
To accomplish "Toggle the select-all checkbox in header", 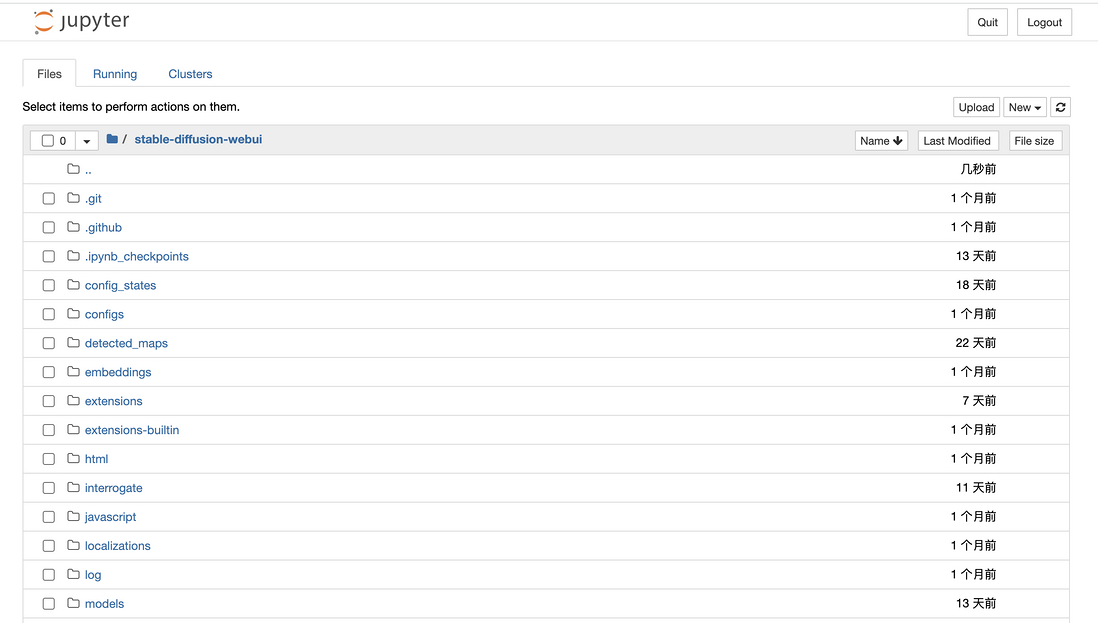I will 47,141.
